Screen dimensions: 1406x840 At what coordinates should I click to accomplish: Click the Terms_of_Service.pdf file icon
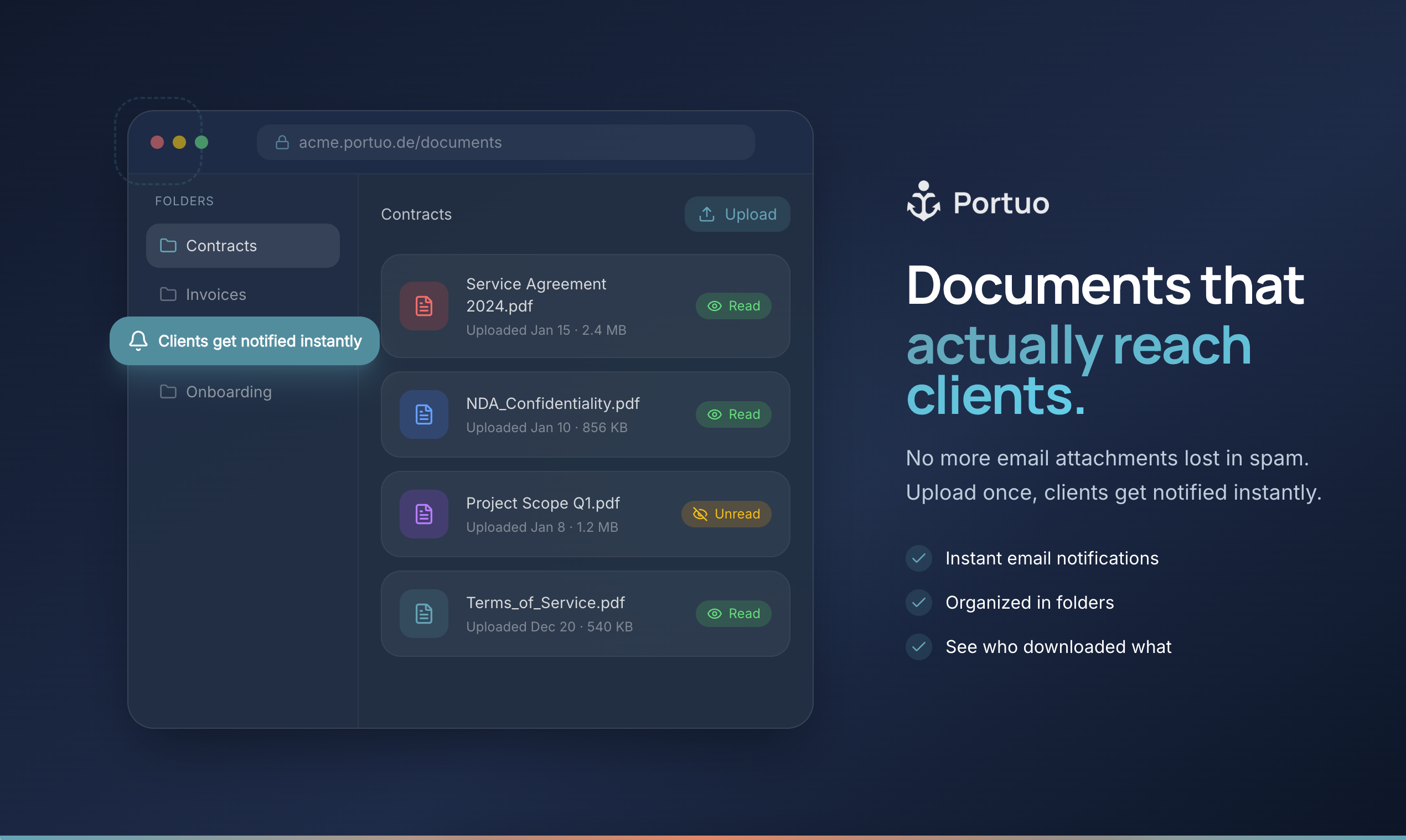pyautogui.click(x=423, y=613)
